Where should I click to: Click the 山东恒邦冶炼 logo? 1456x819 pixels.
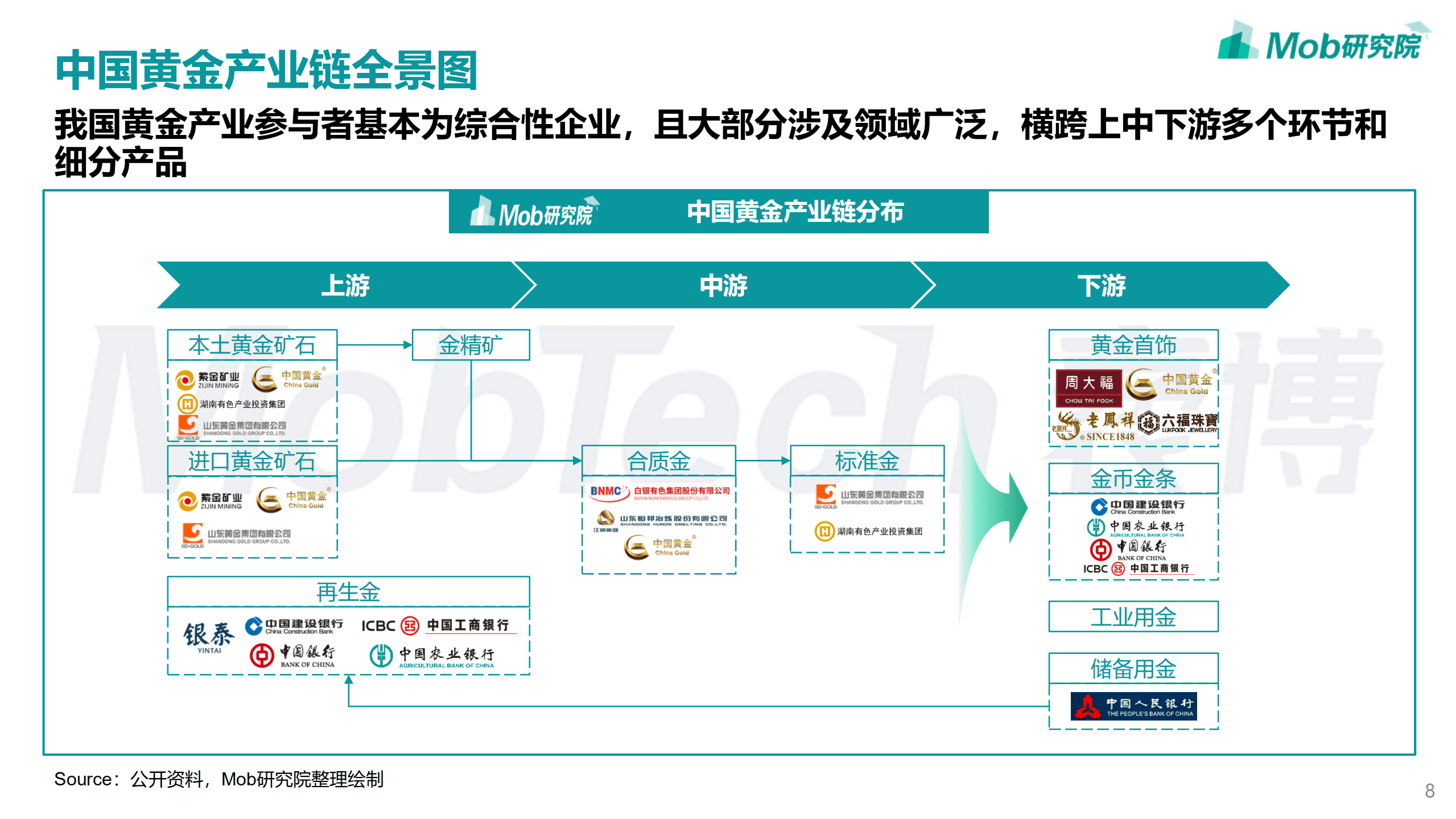[661, 521]
